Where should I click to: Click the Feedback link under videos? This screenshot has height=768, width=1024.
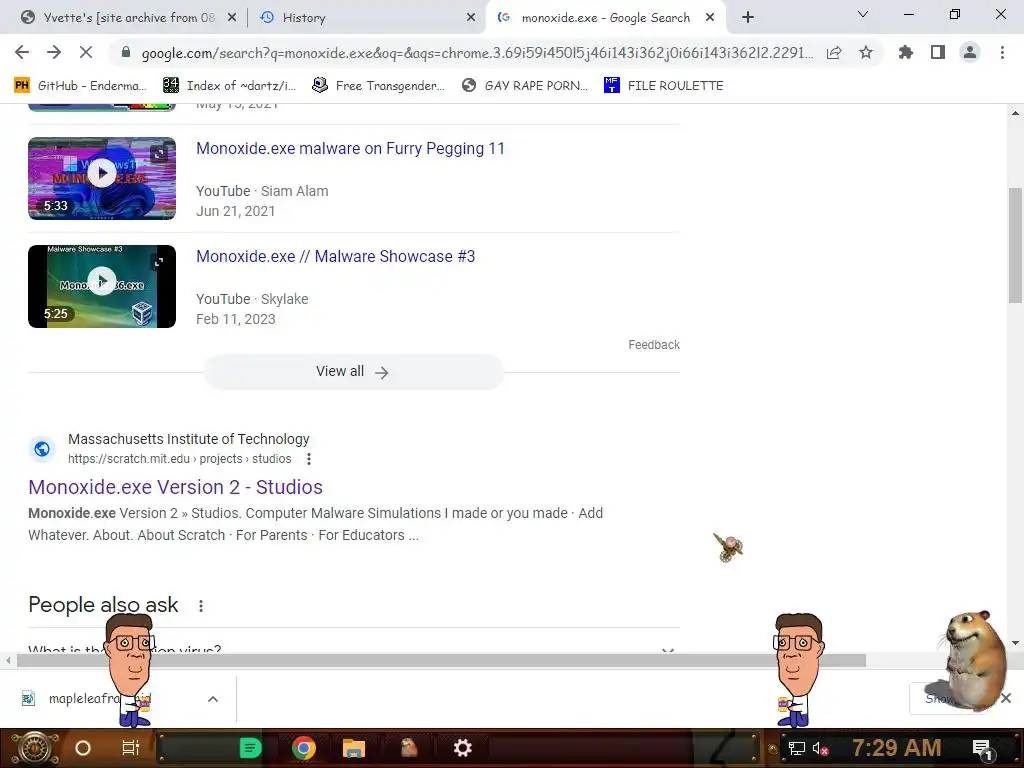coord(654,345)
